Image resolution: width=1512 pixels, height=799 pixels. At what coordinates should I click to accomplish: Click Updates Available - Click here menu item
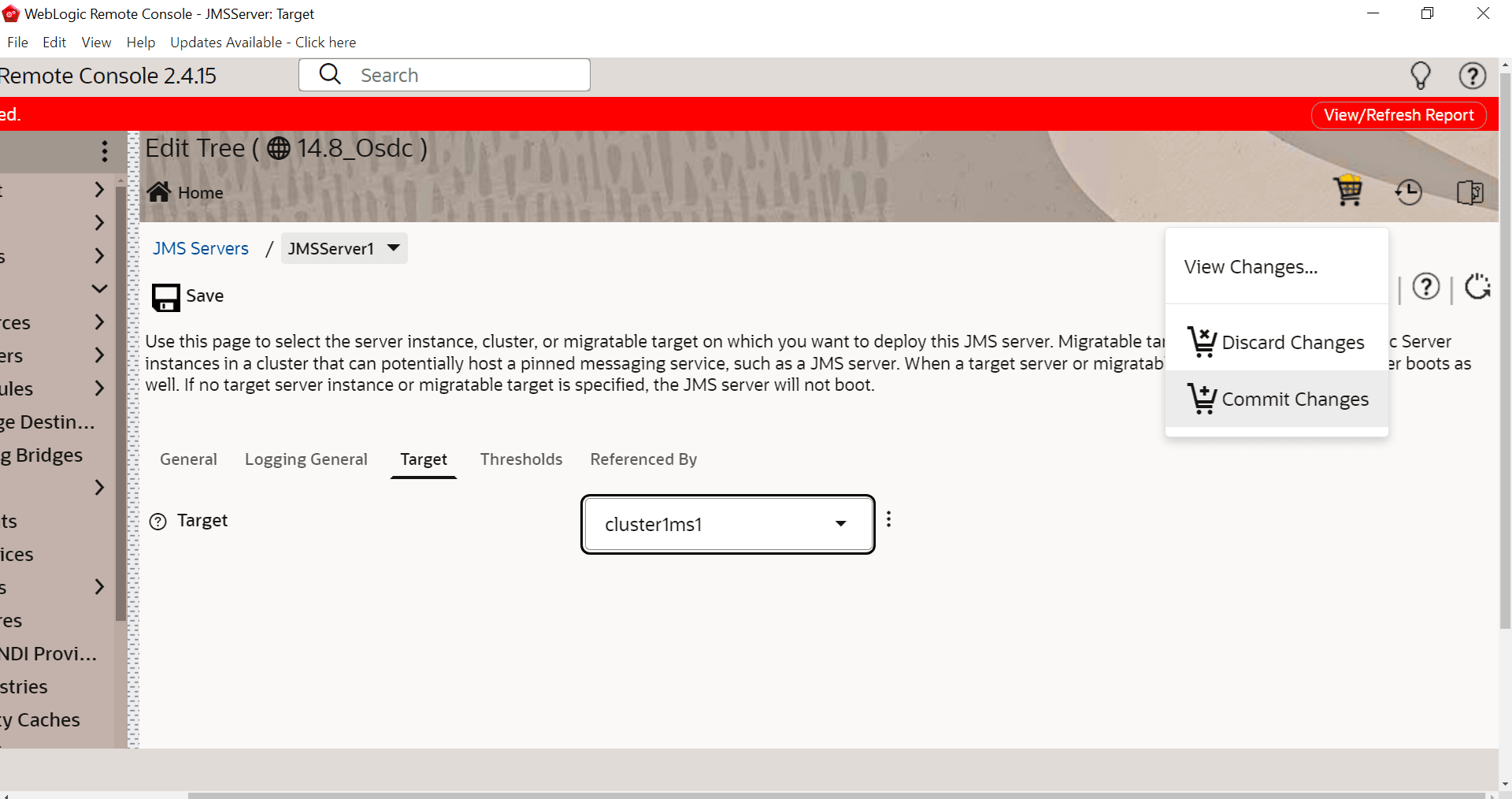pos(263,43)
